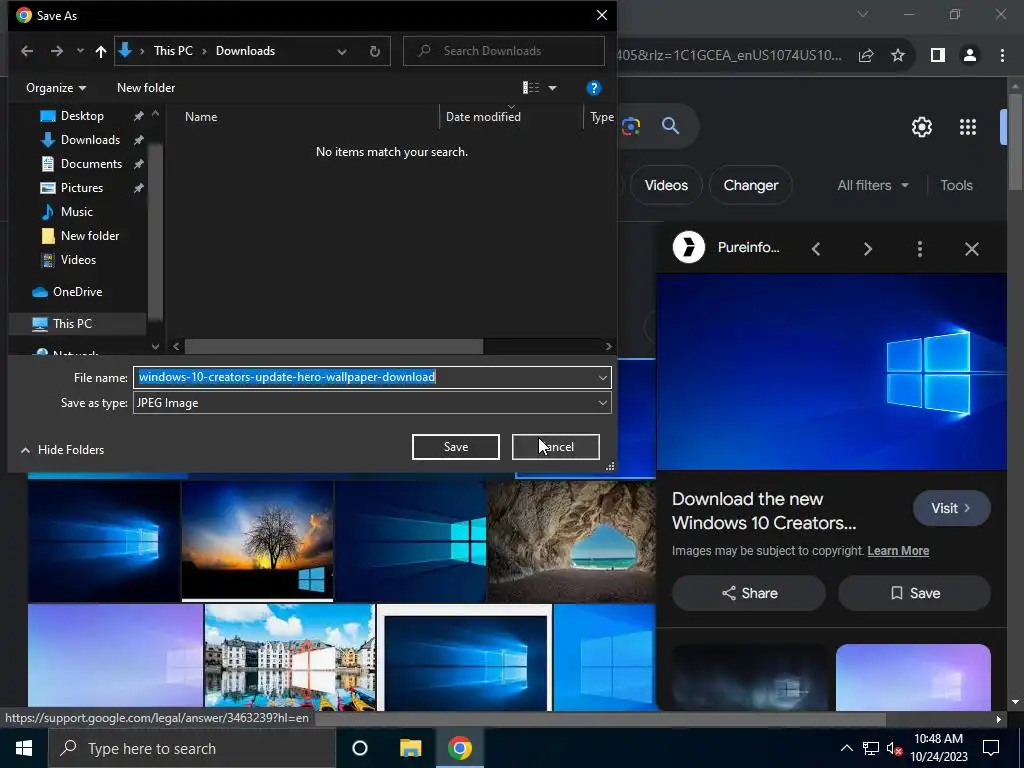Open preview panel more options
The image size is (1024, 768).
coord(920,249)
